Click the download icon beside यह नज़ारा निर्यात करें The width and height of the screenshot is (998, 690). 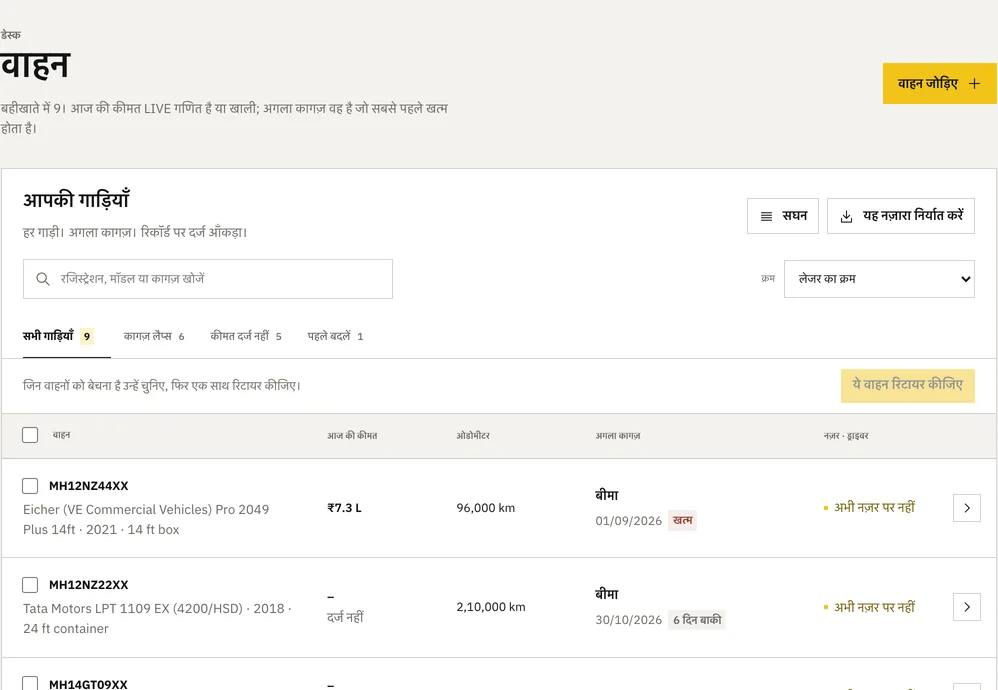847,216
